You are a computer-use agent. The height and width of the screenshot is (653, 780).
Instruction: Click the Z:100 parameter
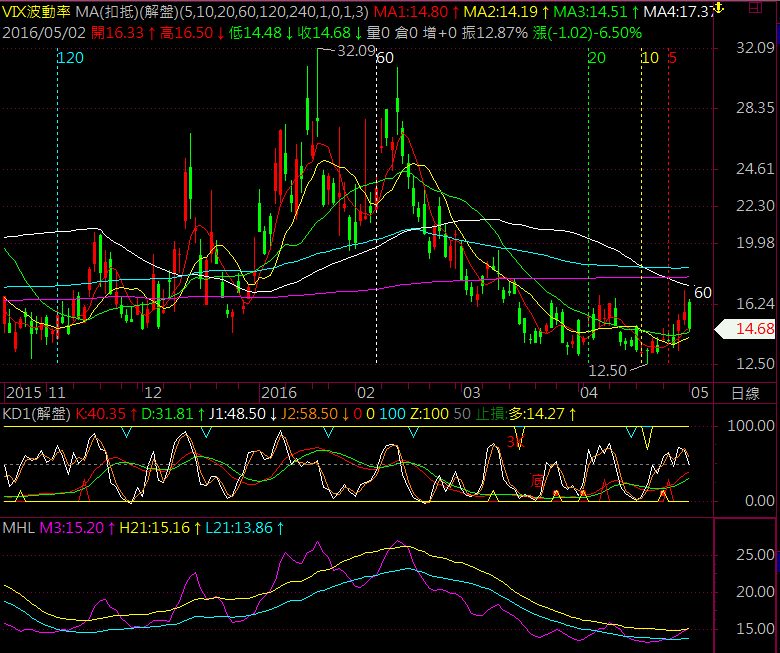pos(429,414)
